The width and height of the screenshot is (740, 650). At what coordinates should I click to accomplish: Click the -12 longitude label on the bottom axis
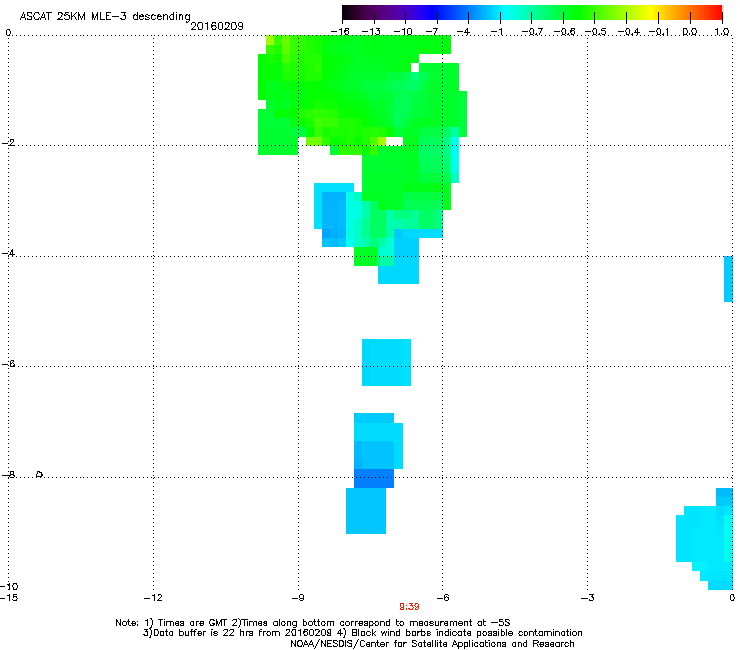tap(153, 598)
